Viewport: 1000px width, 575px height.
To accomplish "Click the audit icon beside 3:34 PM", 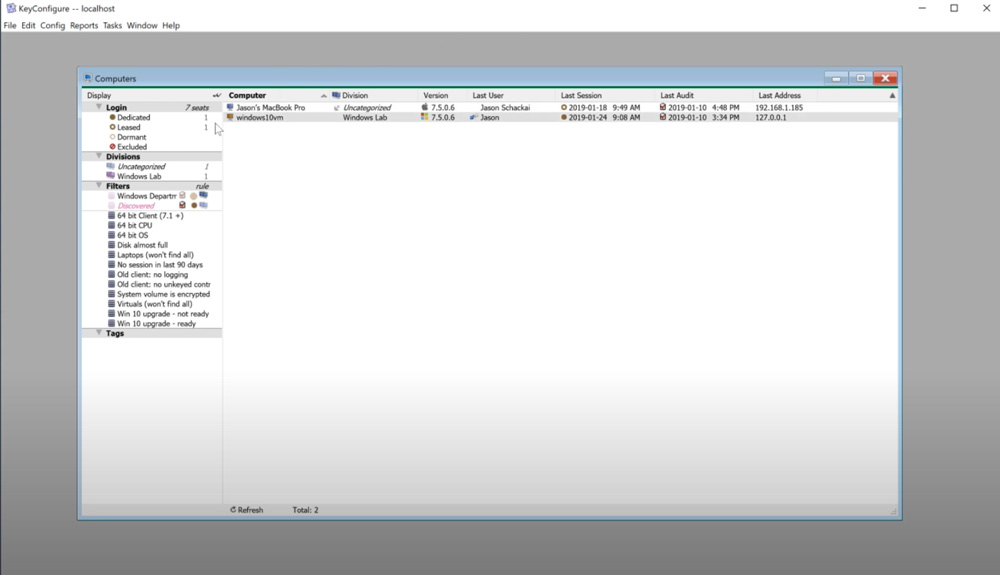I will [663, 117].
